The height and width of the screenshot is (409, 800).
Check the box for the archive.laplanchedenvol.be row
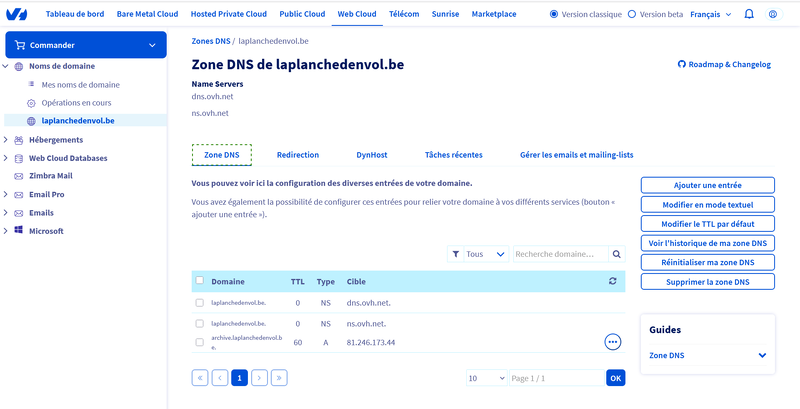[200, 342]
